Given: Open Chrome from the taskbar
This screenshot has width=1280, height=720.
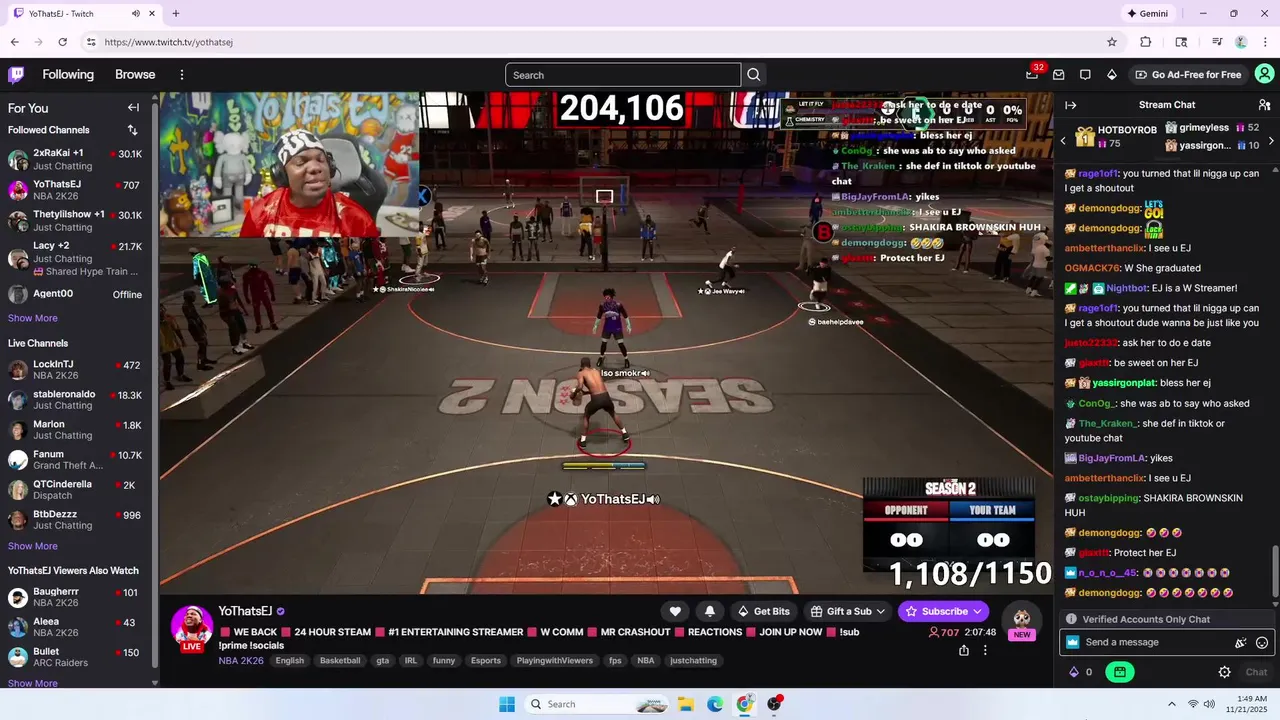Looking at the screenshot, I should click(745, 704).
